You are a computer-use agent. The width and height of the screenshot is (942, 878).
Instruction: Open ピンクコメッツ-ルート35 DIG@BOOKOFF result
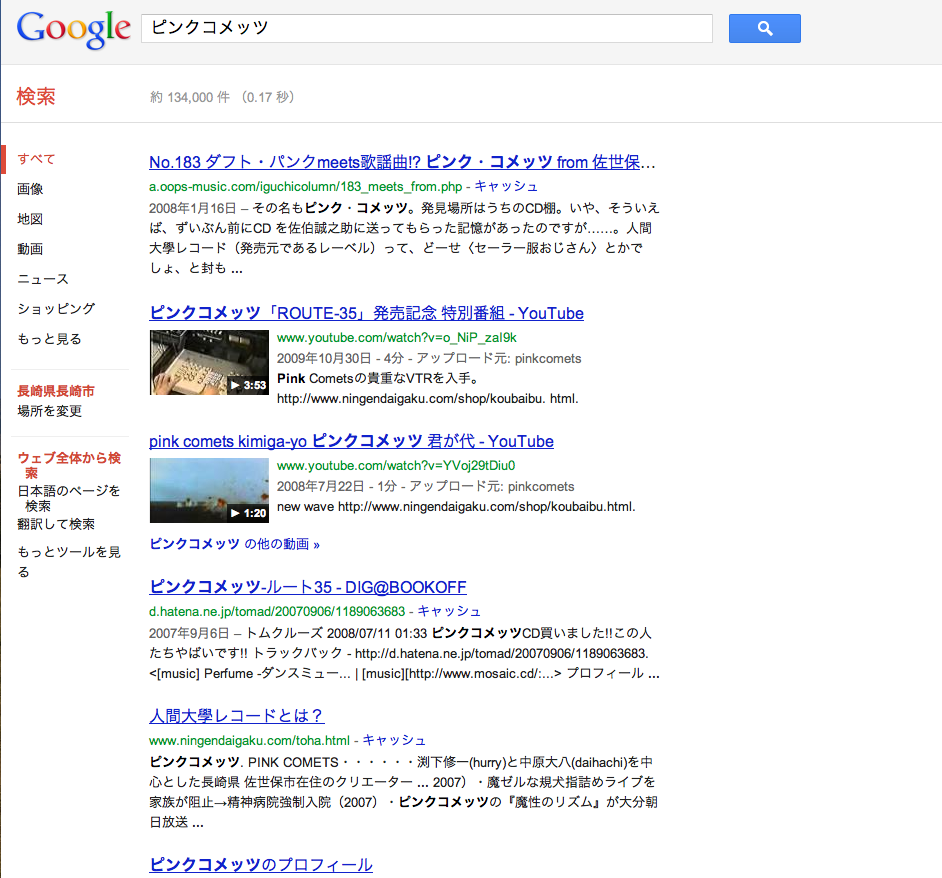coord(308,587)
